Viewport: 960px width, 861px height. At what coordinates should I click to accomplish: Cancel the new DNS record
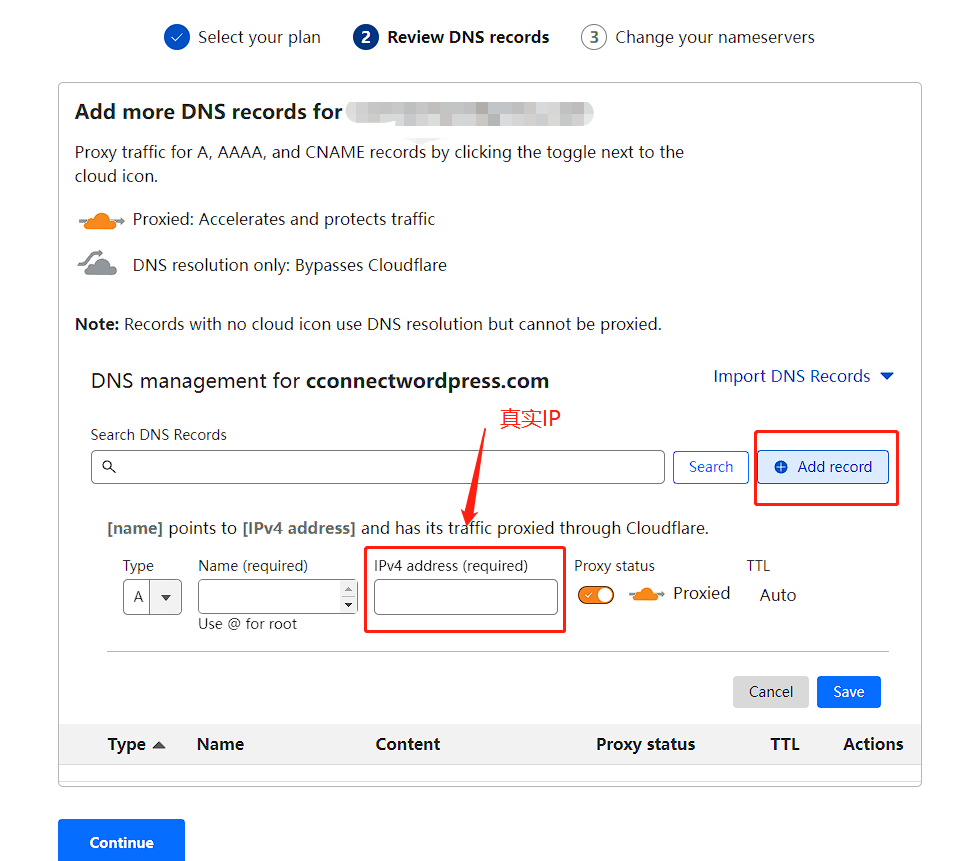[771, 692]
